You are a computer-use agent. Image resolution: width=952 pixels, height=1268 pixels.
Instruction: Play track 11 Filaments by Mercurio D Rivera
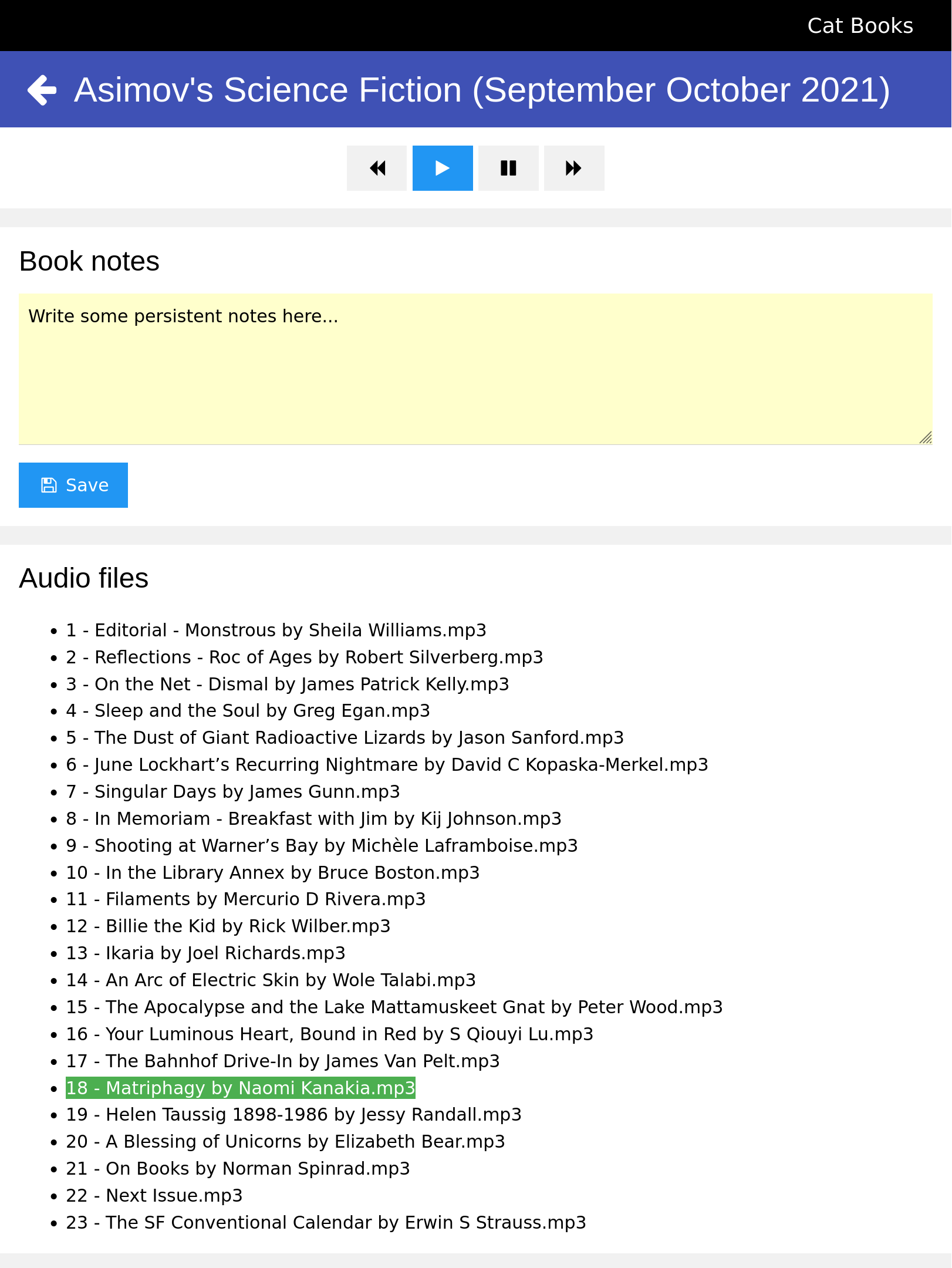245,899
